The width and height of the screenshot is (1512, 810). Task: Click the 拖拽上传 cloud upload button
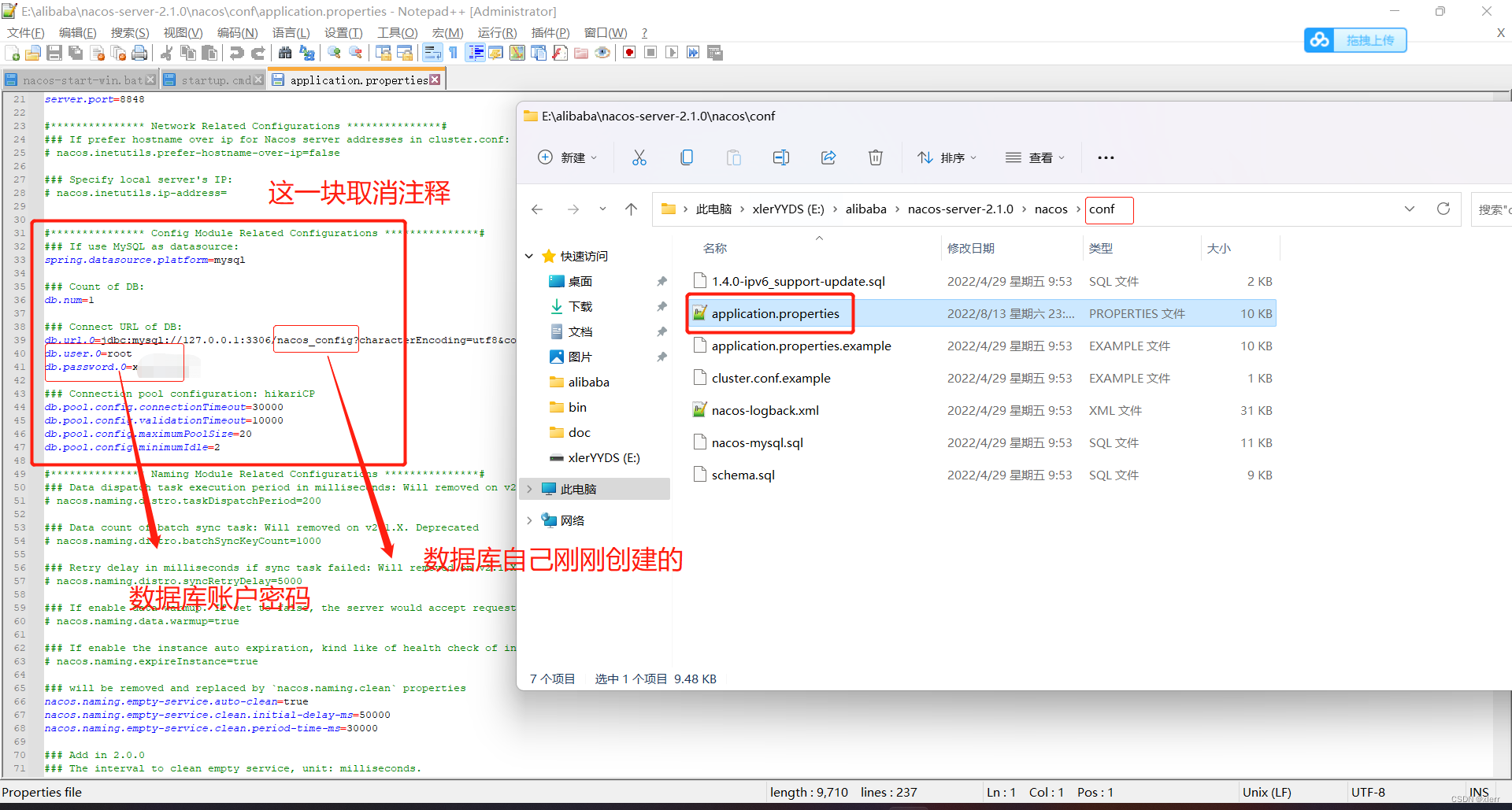point(1355,40)
